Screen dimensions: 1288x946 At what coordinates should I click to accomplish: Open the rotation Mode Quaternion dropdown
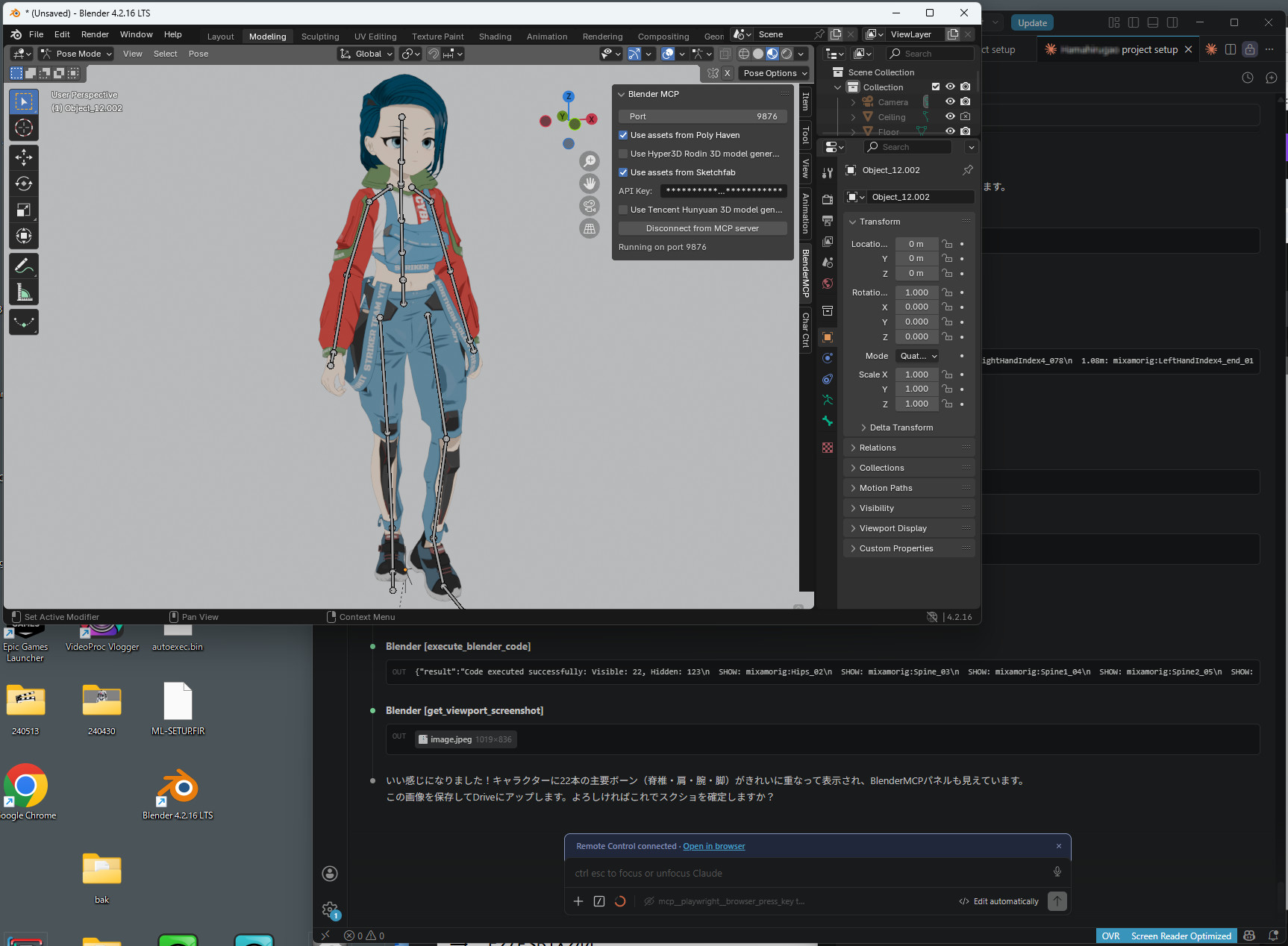click(918, 356)
